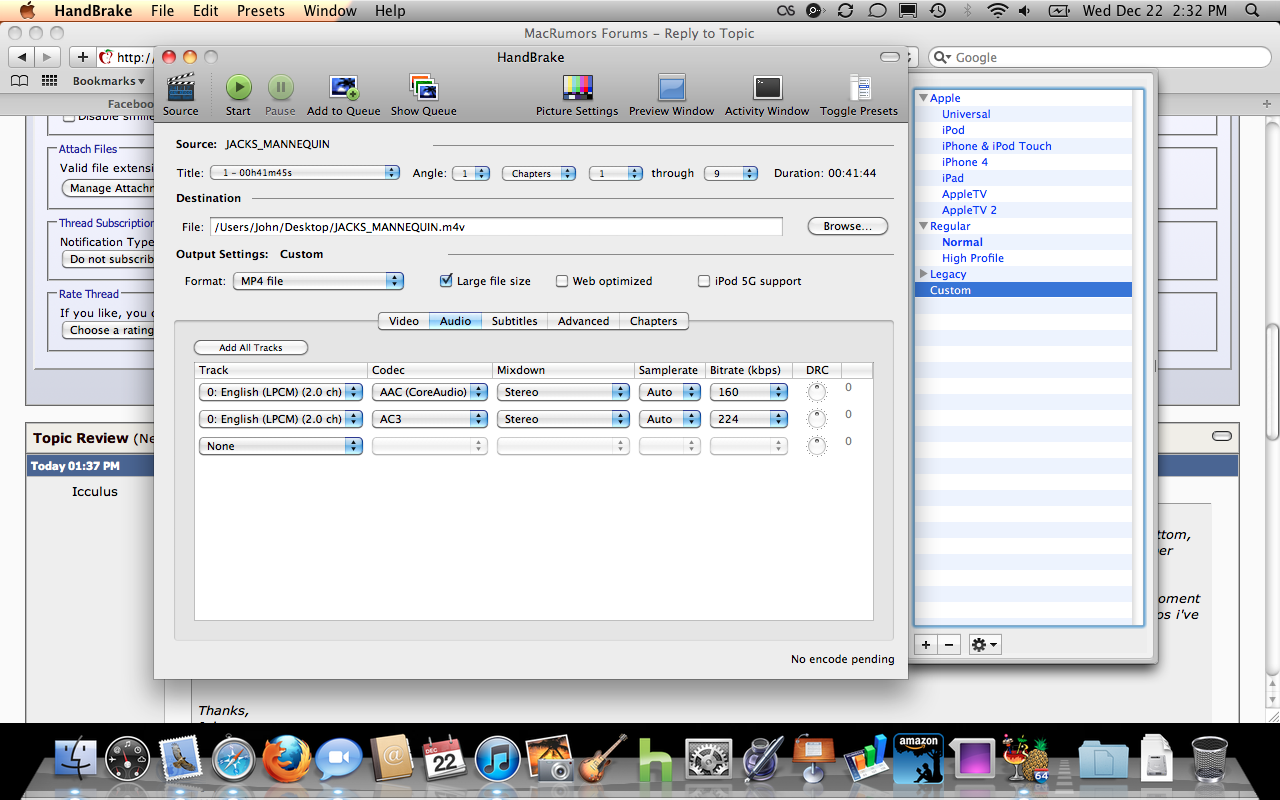Image resolution: width=1280 pixels, height=800 pixels.
Task: Open Bookmarks menu in Safari bookmarks bar
Action: [108, 81]
